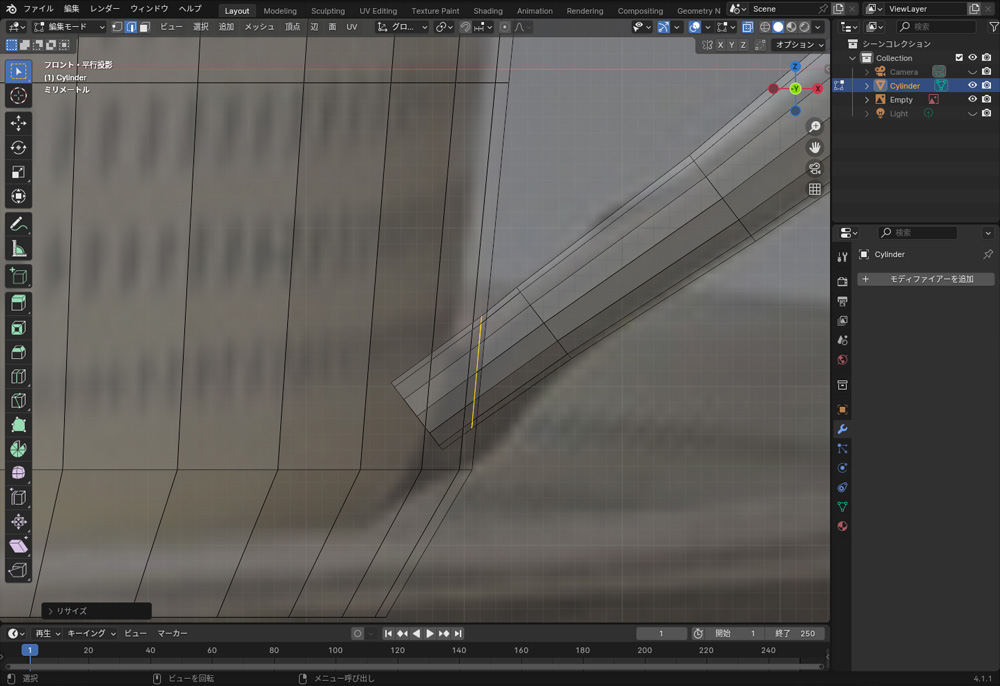
Task: Click the Measure tool icon
Action: coord(18,249)
